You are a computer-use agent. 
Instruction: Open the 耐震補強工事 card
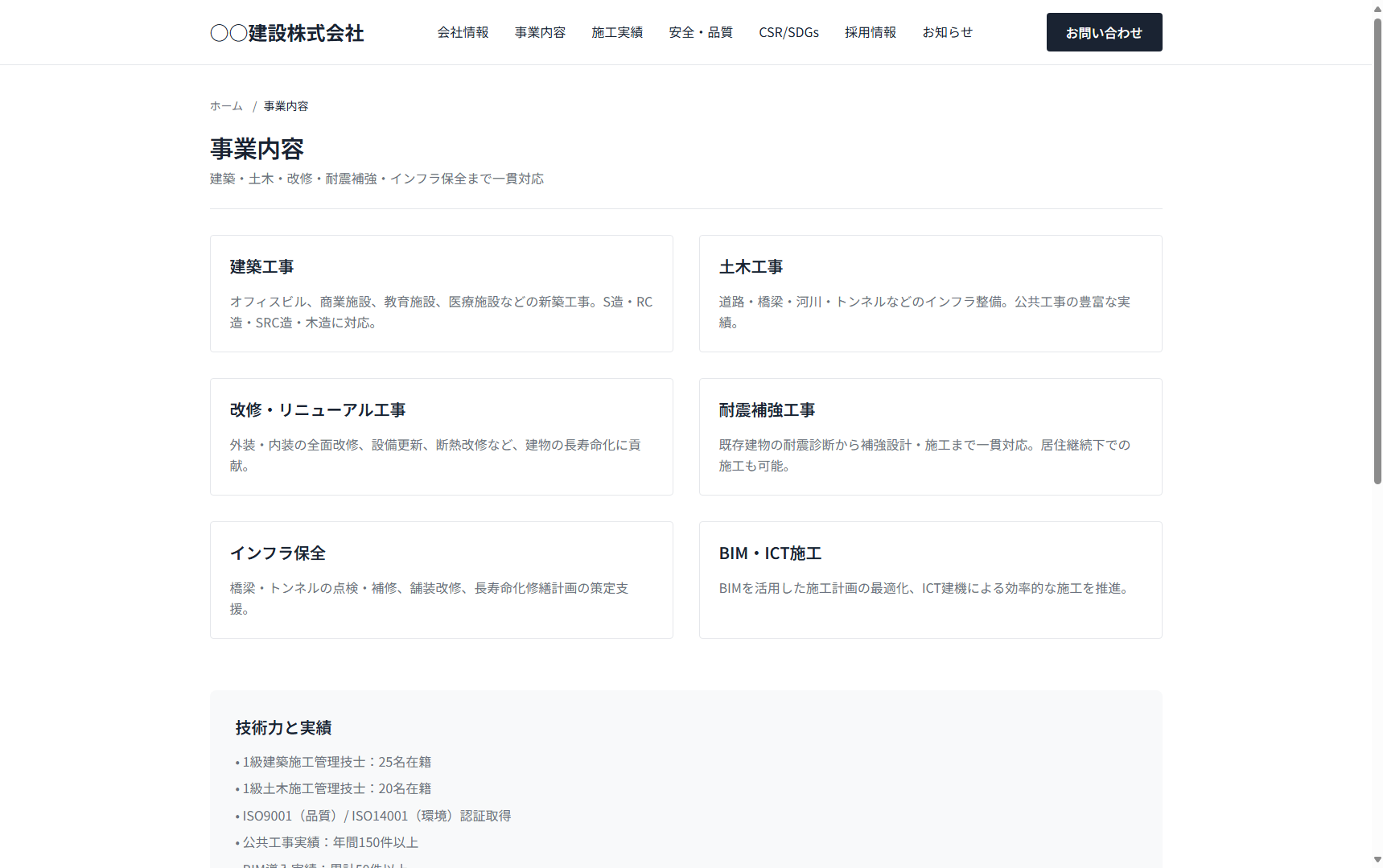(x=930, y=436)
